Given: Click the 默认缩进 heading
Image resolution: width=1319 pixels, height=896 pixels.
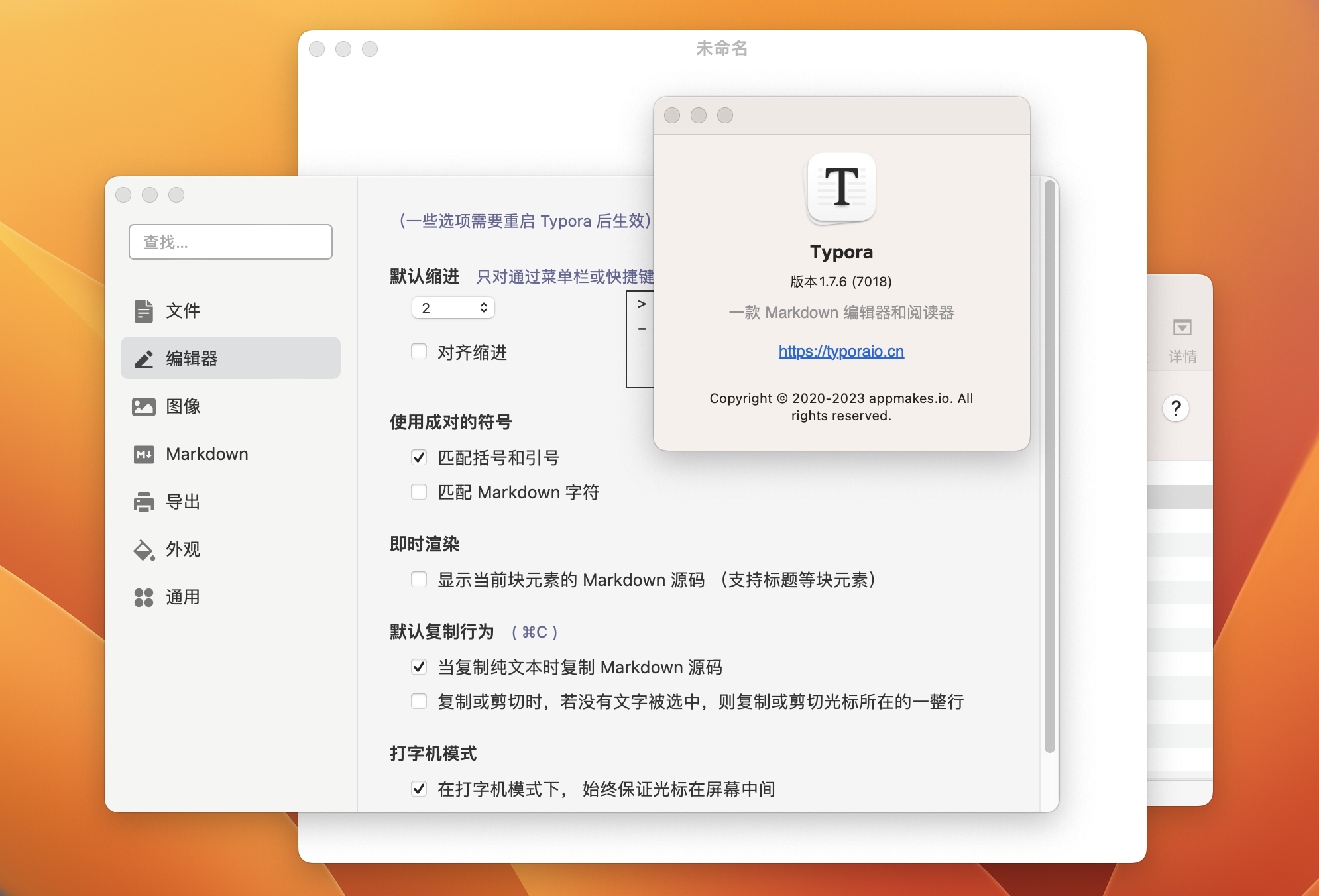Looking at the screenshot, I should [425, 276].
